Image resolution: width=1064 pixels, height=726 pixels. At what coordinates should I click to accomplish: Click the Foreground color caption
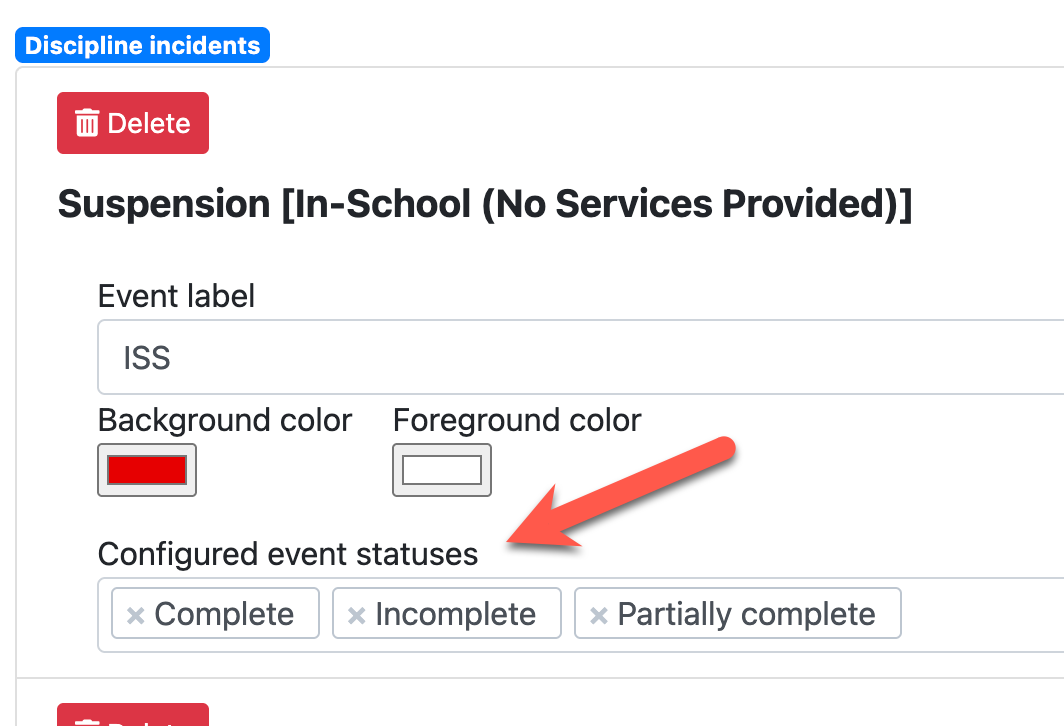pos(517,420)
